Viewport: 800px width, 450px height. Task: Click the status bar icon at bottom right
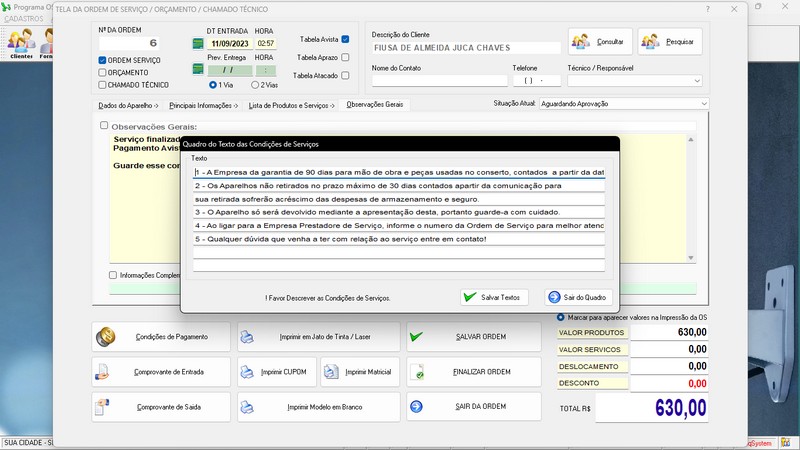[785, 443]
